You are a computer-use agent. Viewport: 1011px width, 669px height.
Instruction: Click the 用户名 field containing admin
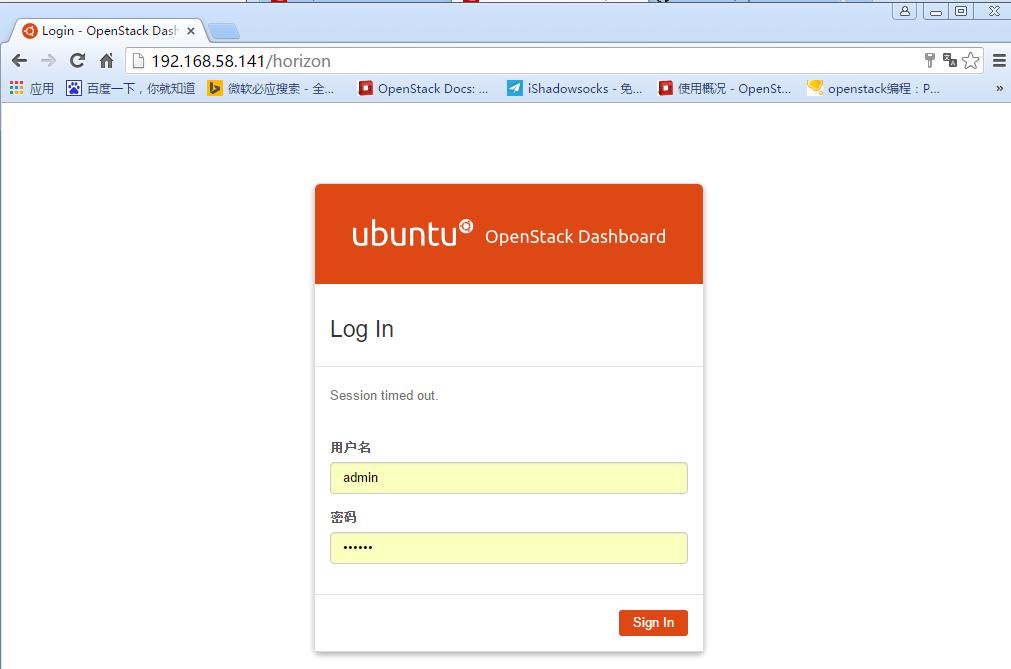click(x=509, y=478)
